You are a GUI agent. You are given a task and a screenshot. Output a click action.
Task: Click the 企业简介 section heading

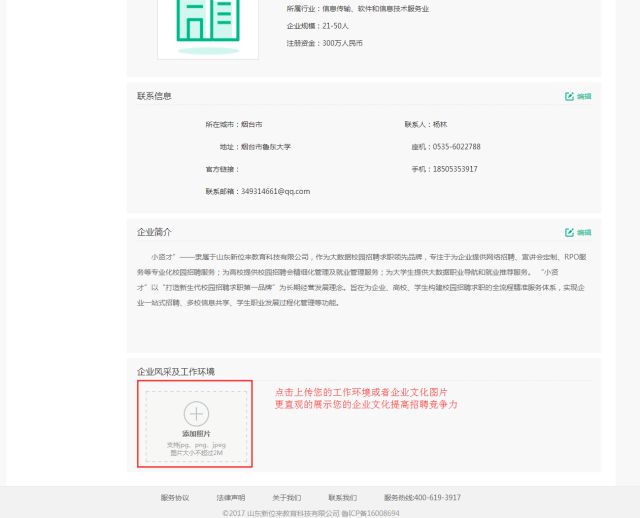154,232
